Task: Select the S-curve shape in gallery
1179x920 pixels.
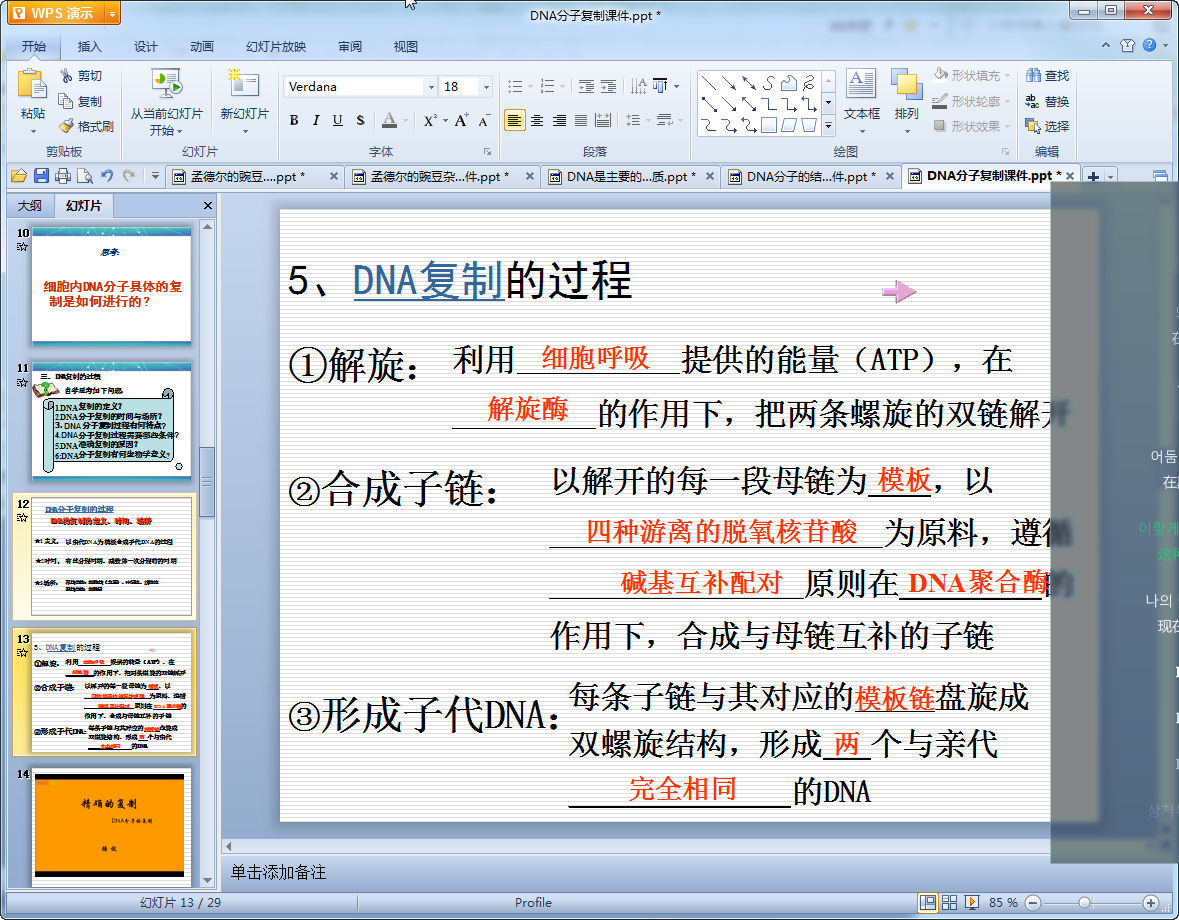Action: pos(768,83)
